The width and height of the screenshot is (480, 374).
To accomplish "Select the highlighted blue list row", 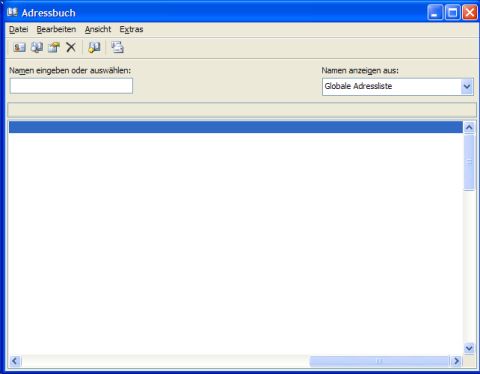I will point(236,127).
